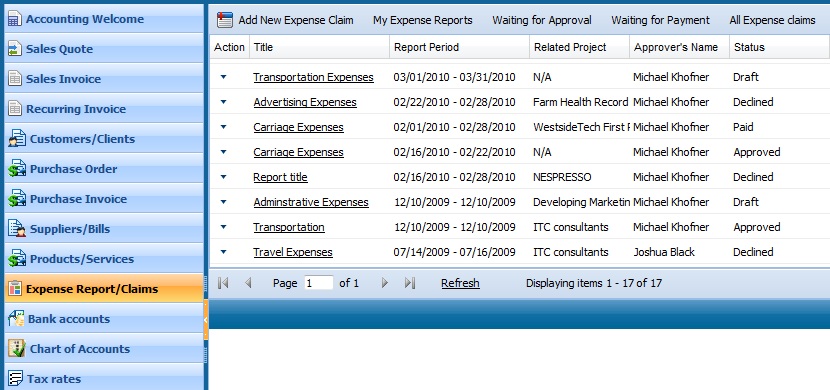Show claims Waiting for Payment

[x=660, y=20]
